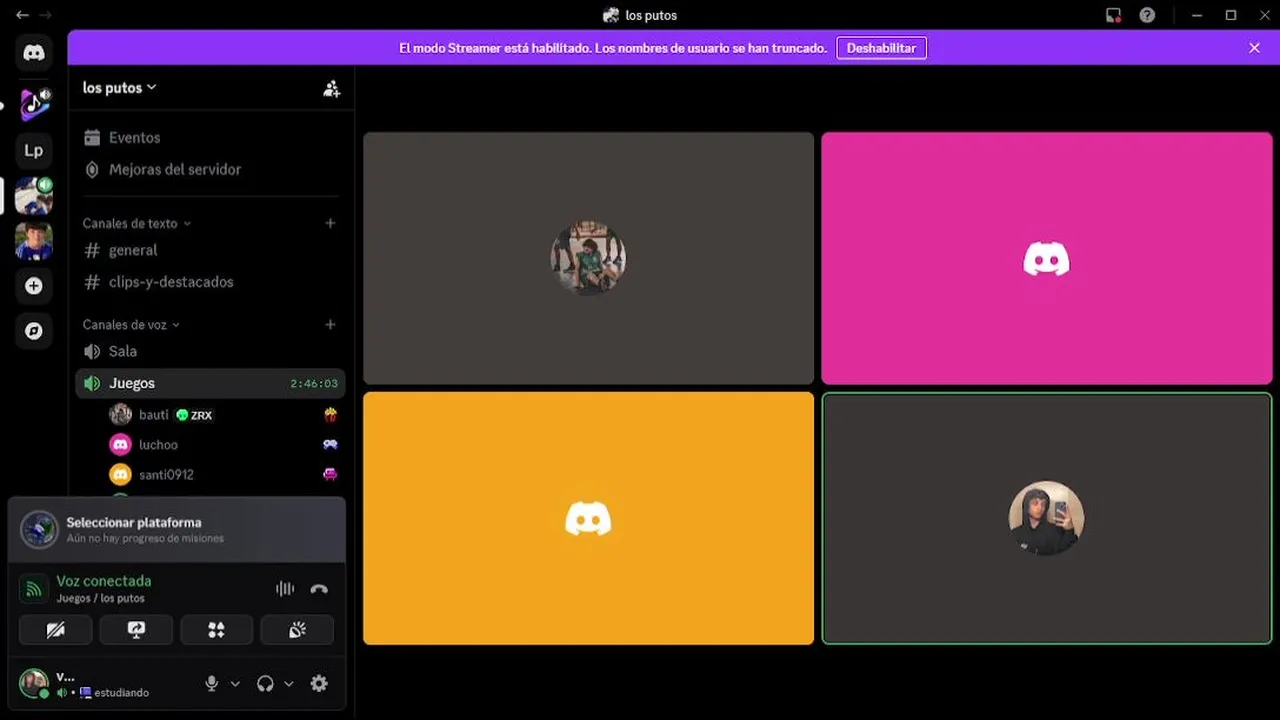Click own user avatar with estudiando status
Image resolution: width=1280 pixels, height=720 pixels.
coord(34,684)
